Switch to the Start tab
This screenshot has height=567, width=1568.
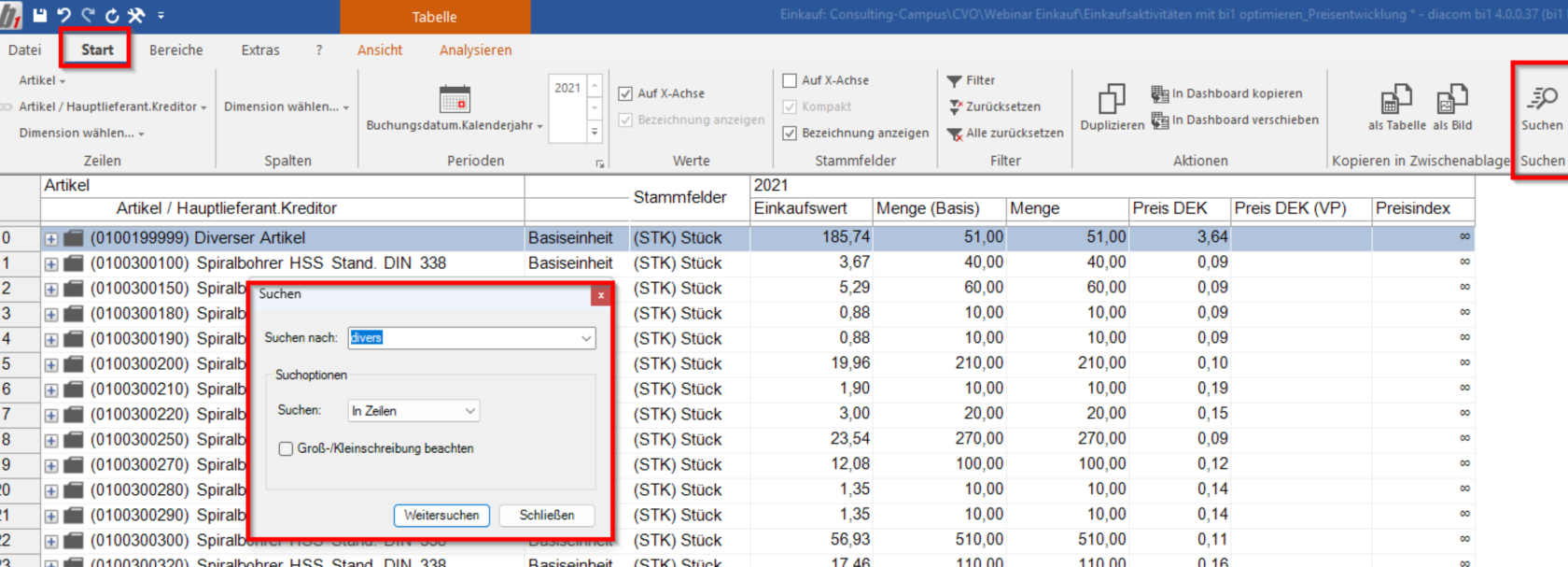[x=97, y=50]
